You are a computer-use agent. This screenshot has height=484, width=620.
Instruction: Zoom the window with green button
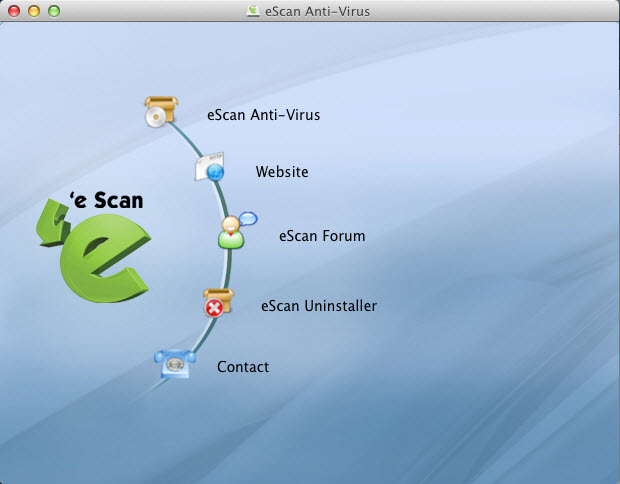pyautogui.click(x=54, y=11)
